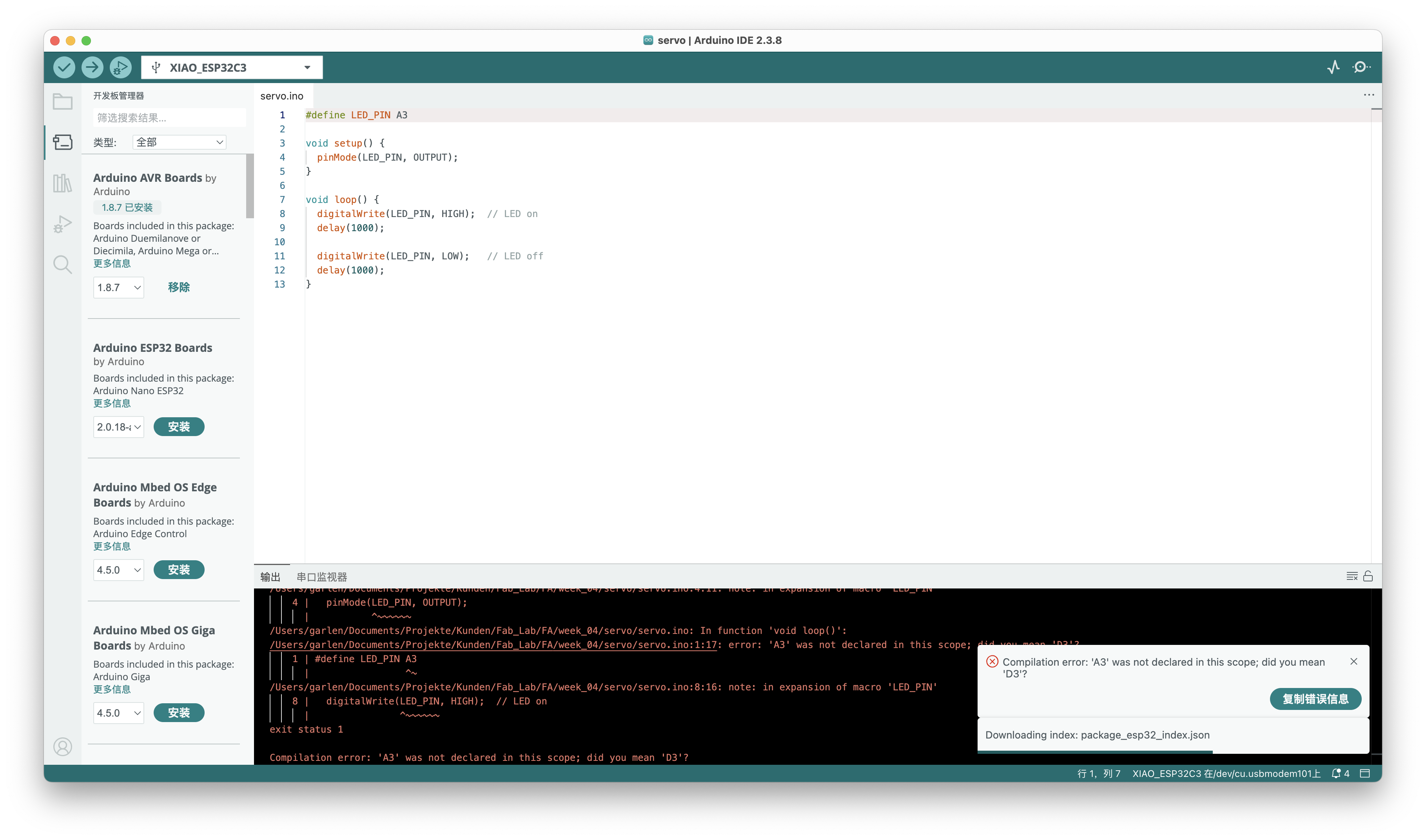Click the final 'Compilation error' console line
1426x840 pixels.
[x=479, y=758]
